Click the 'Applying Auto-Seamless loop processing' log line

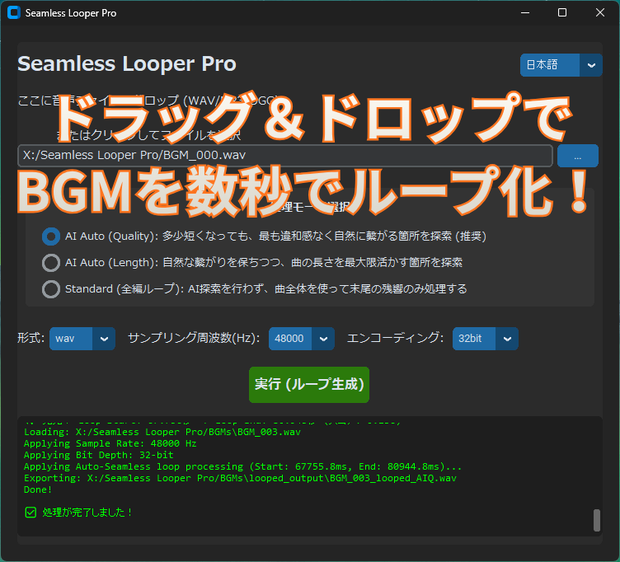pyautogui.click(x=243, y=467)
